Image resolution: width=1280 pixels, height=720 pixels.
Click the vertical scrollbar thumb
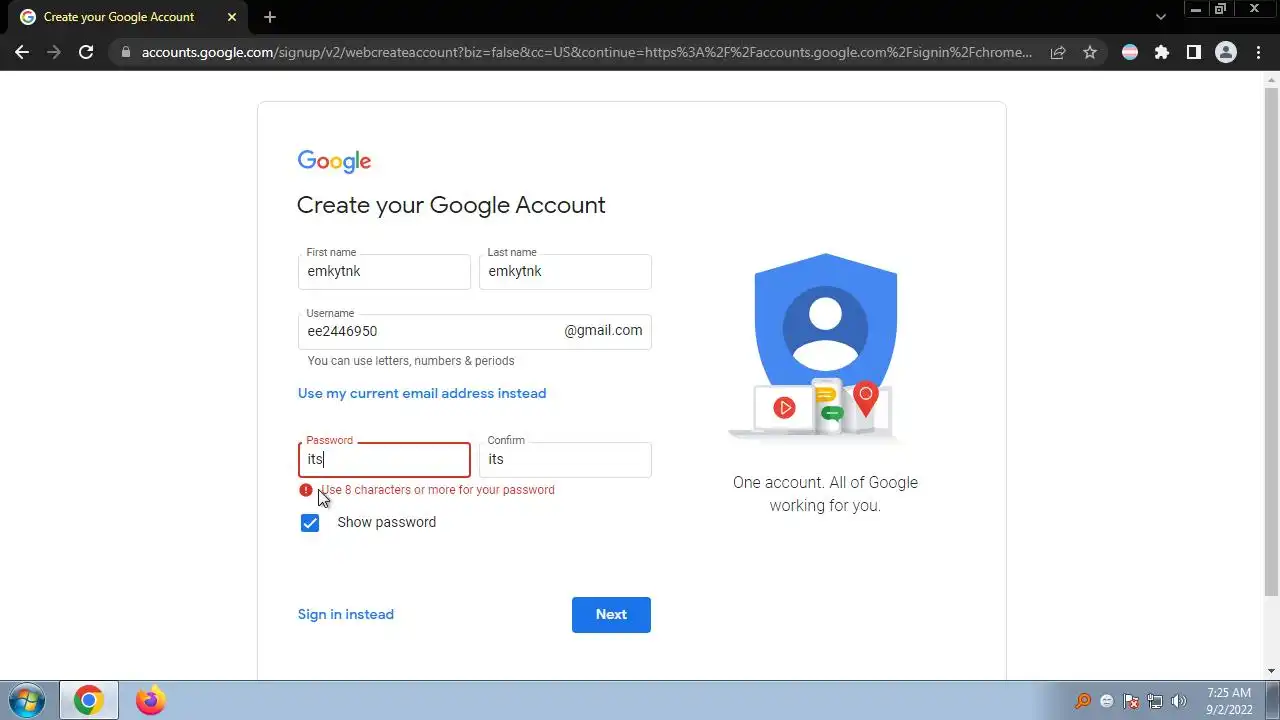click(1271, 340)
